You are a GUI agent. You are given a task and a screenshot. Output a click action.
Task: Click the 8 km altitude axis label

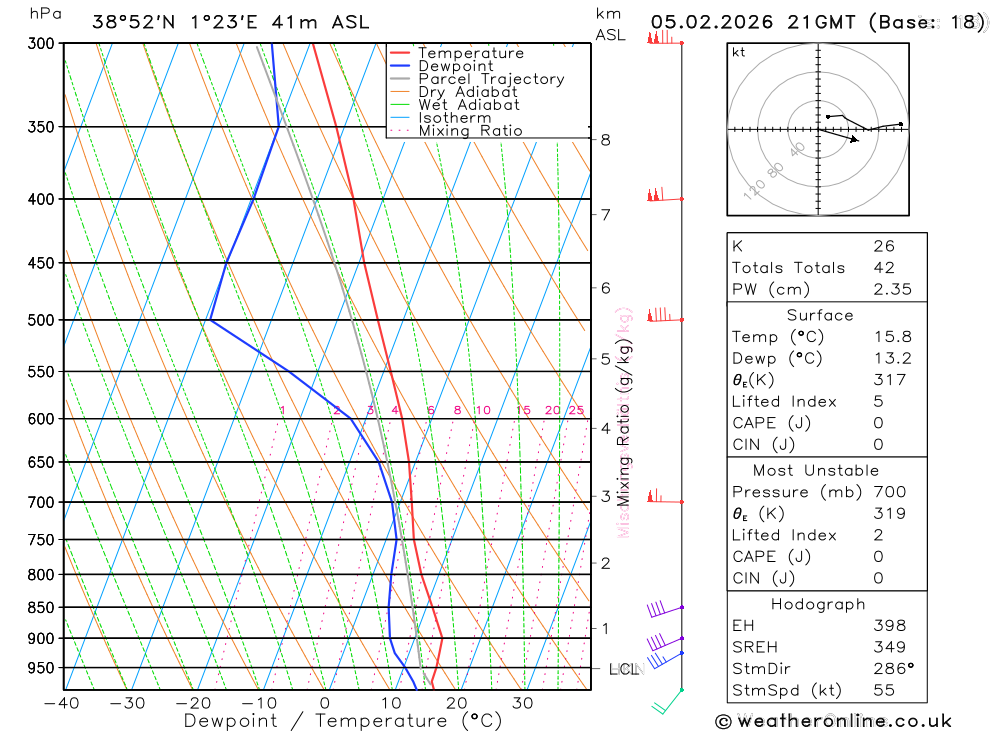click(x=605, y=140)
